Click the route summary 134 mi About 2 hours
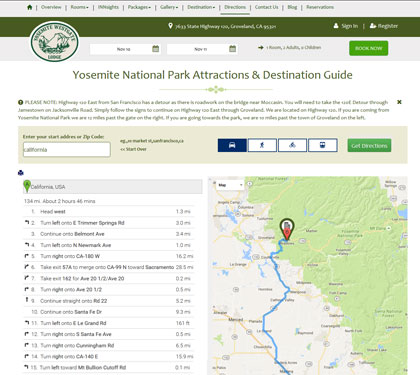This screenshot has height=375, width=420. coord(60,201)
